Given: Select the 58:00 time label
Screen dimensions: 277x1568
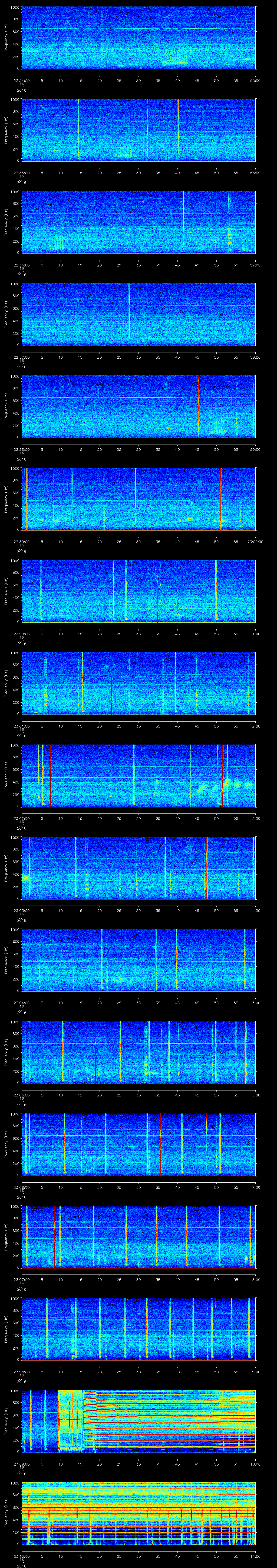Looking at the screenshot, I should pyautogui.click(x=256, y=357).
